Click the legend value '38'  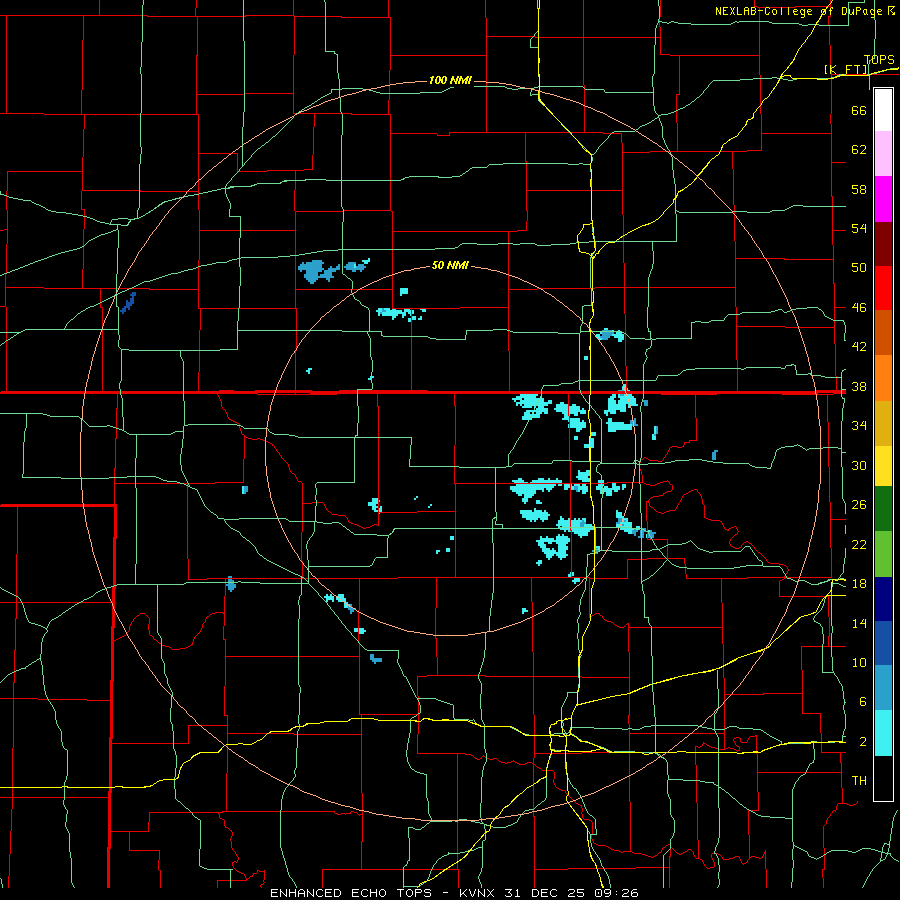pos(859,387)
